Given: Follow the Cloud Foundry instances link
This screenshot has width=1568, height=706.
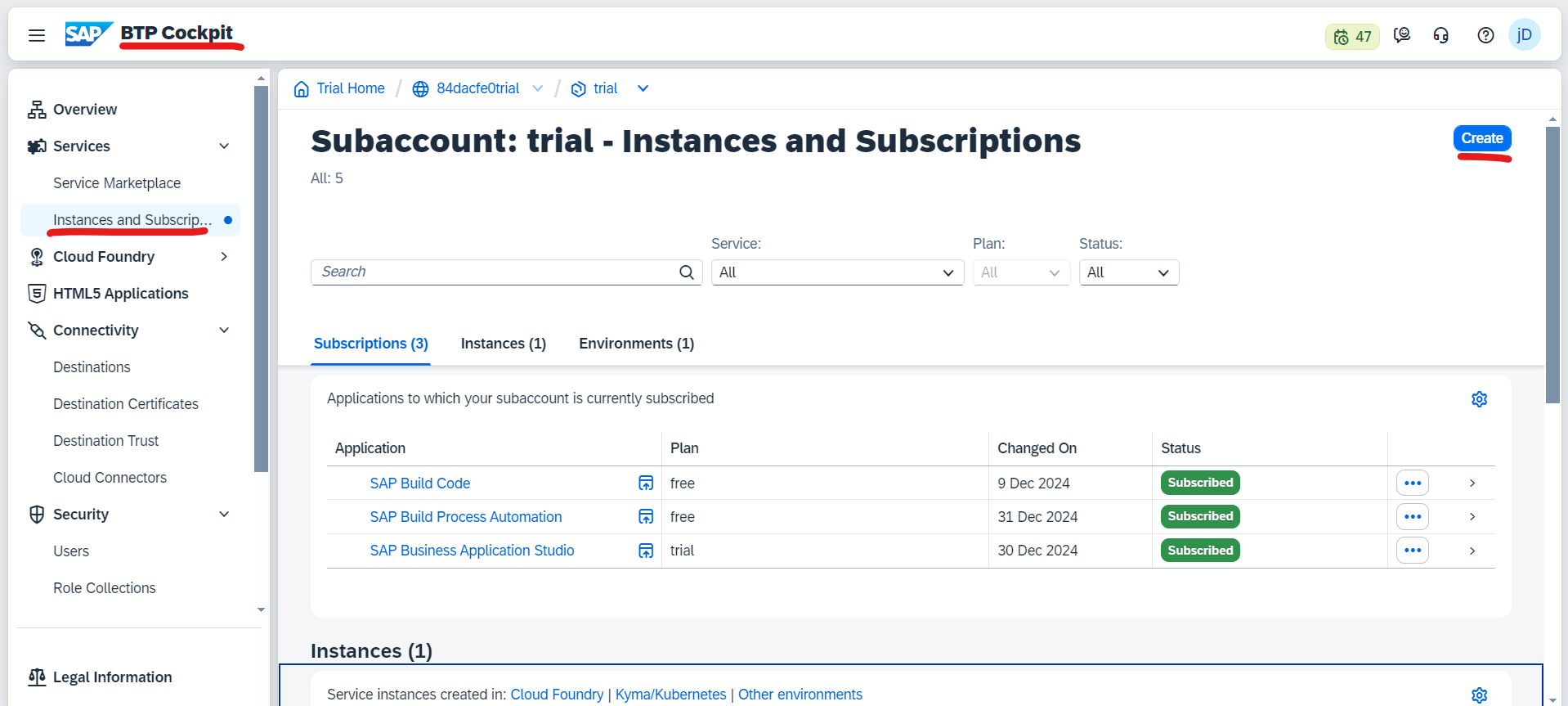Looking at the screenshot, I should click(x=557, y=695).
